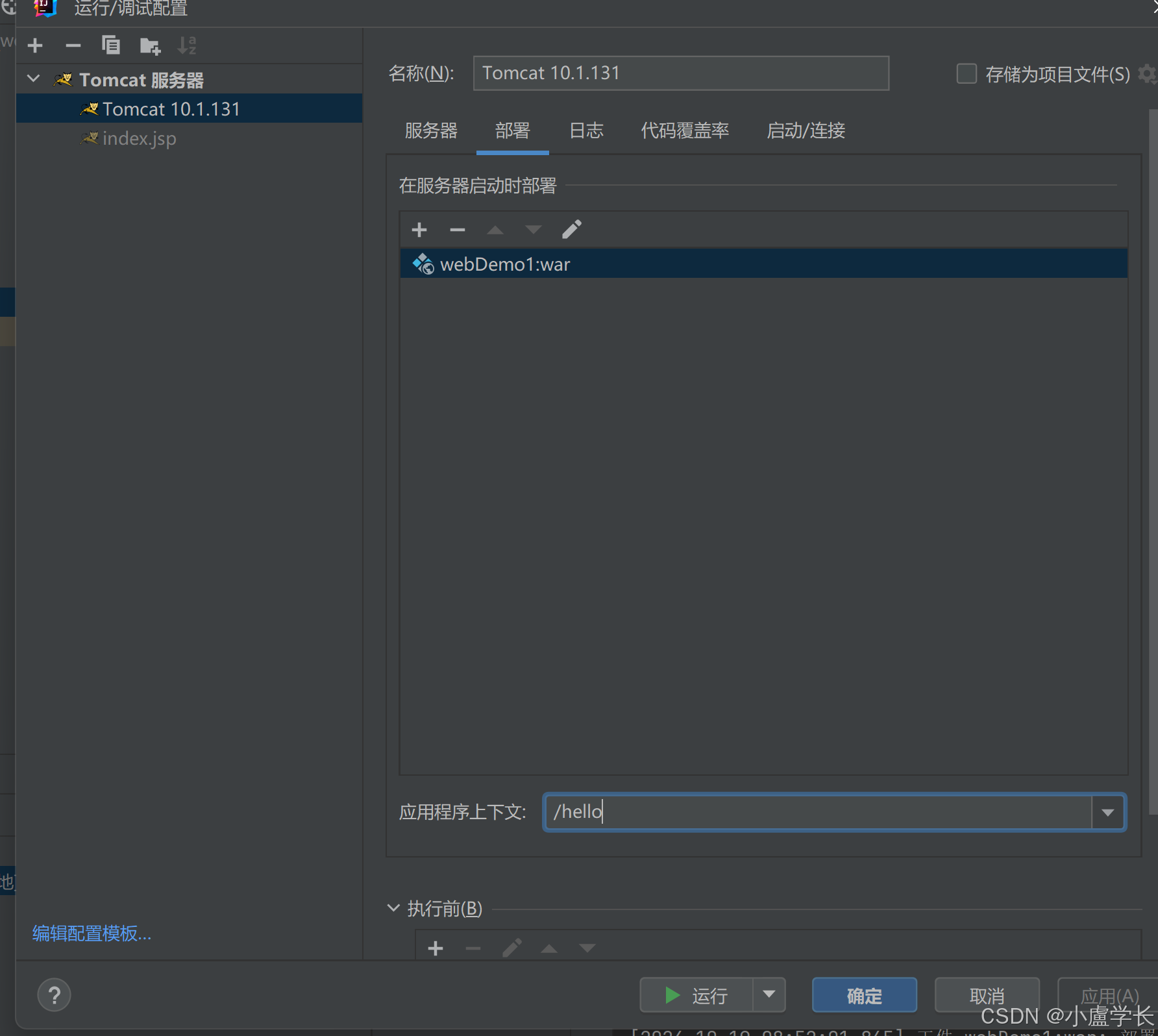The height and width of the screenshot is (1036, 1158).
Task: Click the IntelliJ logo in title bar
Action: [45, 8]
